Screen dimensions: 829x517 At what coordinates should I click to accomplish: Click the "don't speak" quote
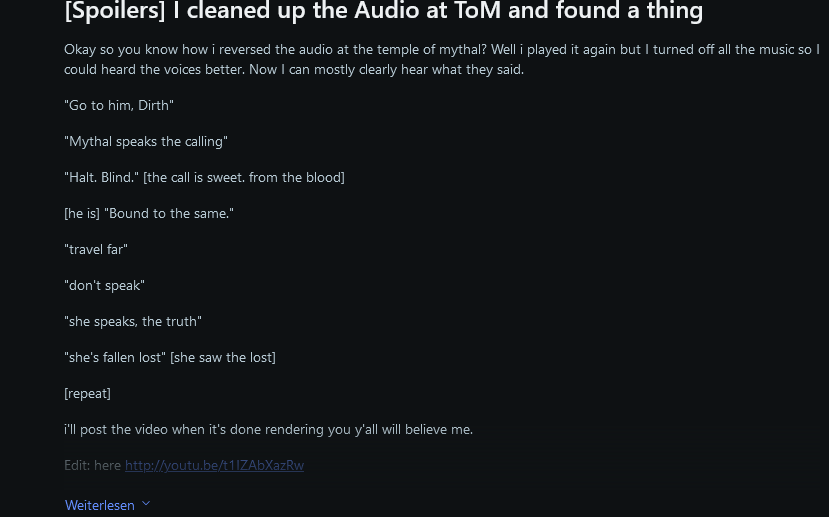tap(104, 285)
